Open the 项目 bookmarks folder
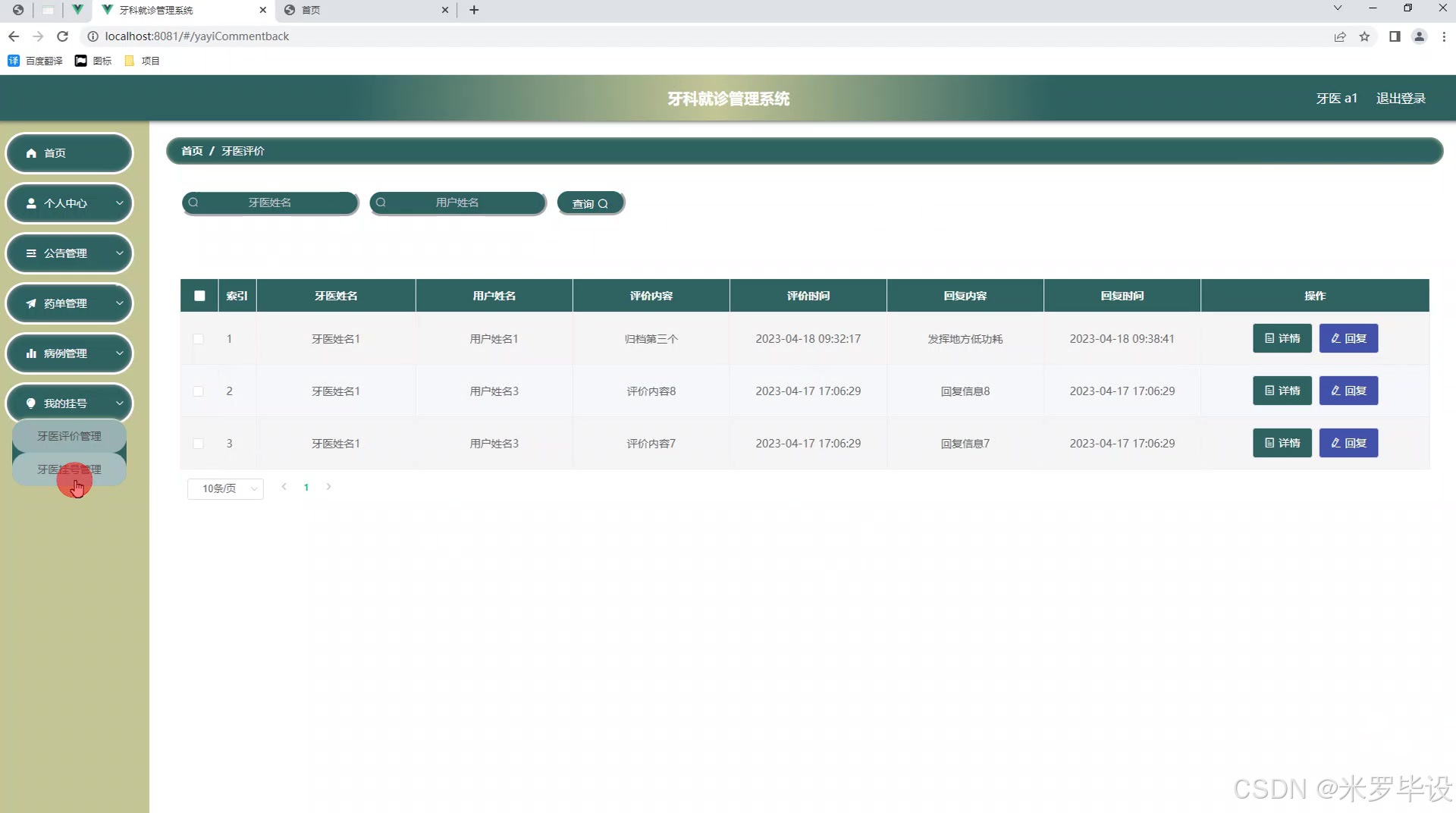 coord(142,61)
